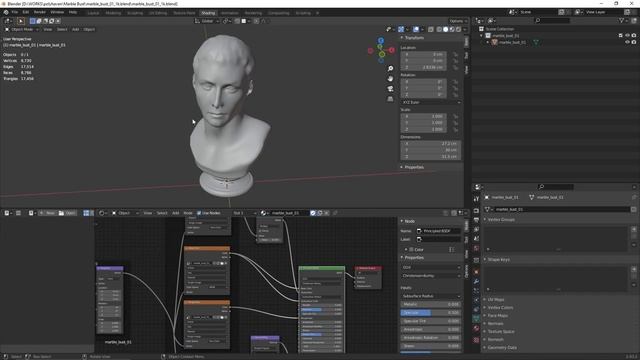Click the node editor type icon
The height and width of the screenshot is (360, 640).
coord(102,213)
